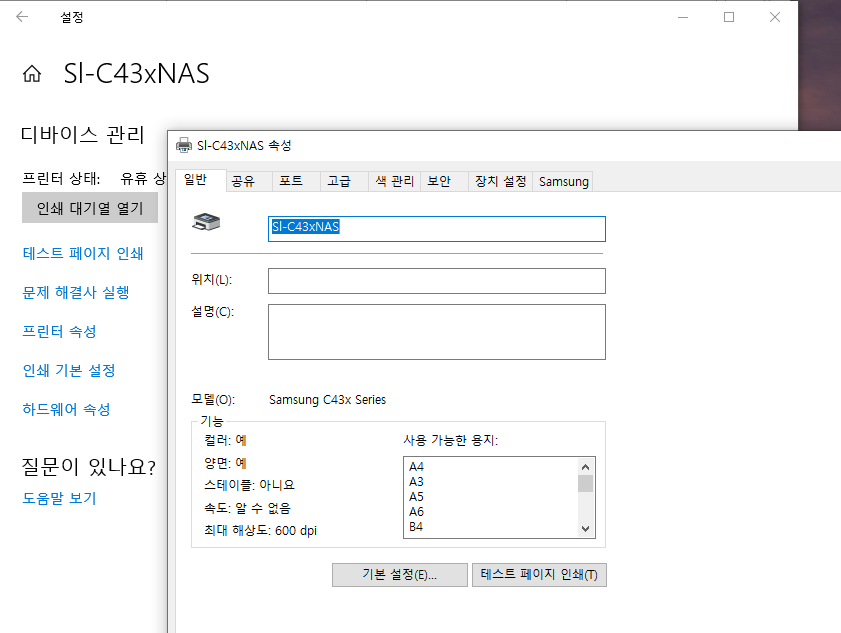
Task: Click the 위치(L) input field
Action: pos(437,281)
